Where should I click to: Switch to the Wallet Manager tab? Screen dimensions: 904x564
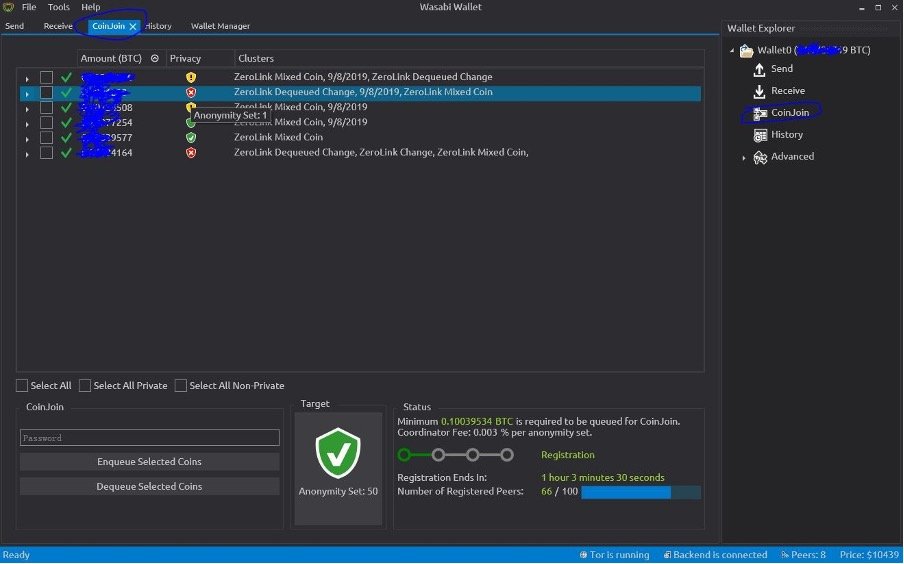[x=220, y=26]
